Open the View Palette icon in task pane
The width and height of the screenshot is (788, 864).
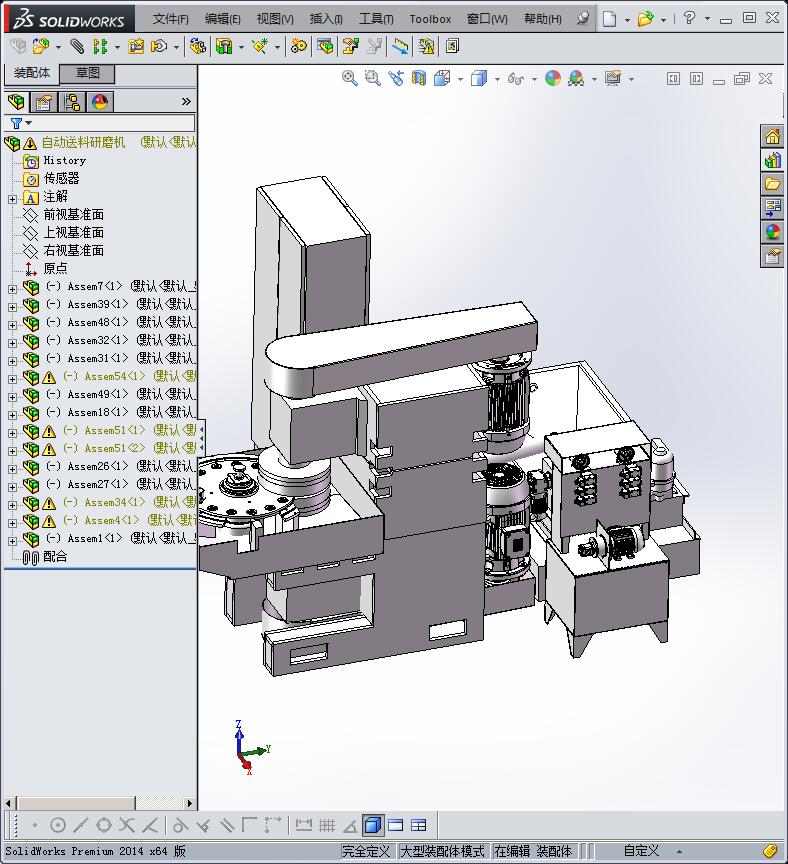pos(772,208)
